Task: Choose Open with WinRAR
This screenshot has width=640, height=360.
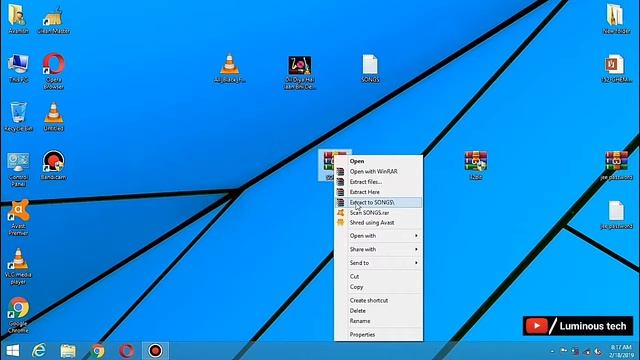Action: 378,171
